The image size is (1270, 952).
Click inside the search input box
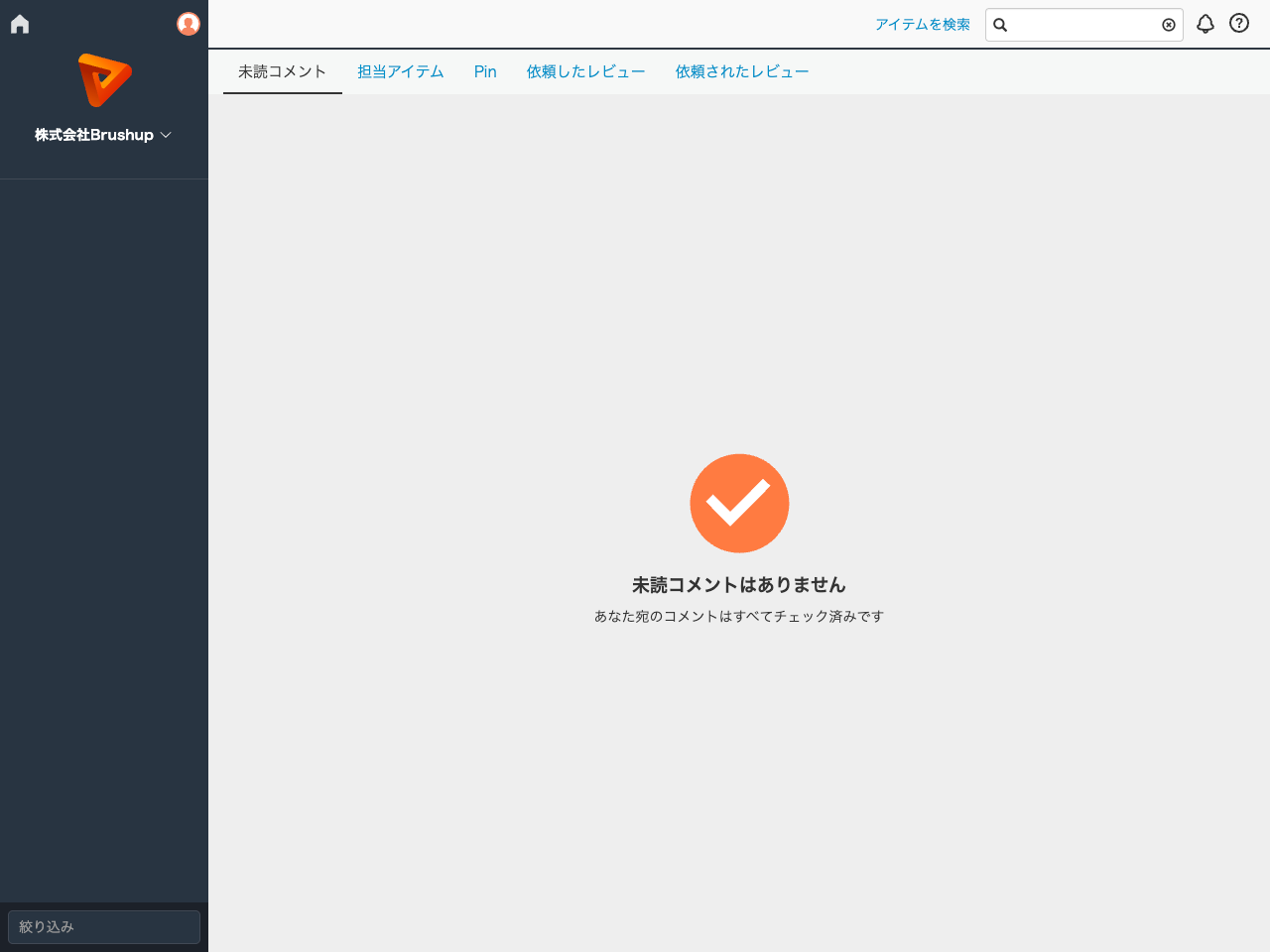(1081, 25)
